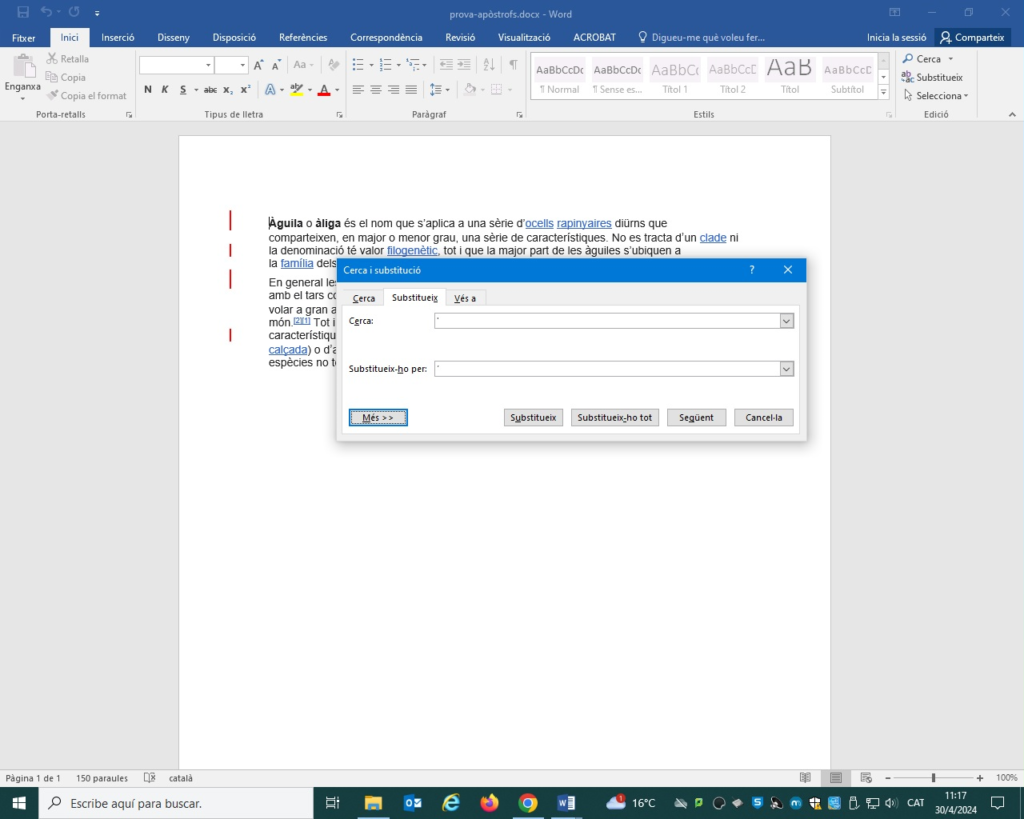Apply strikethrough text formatting
Viewport: 1024px width, 819px height.
coord(210,90)
